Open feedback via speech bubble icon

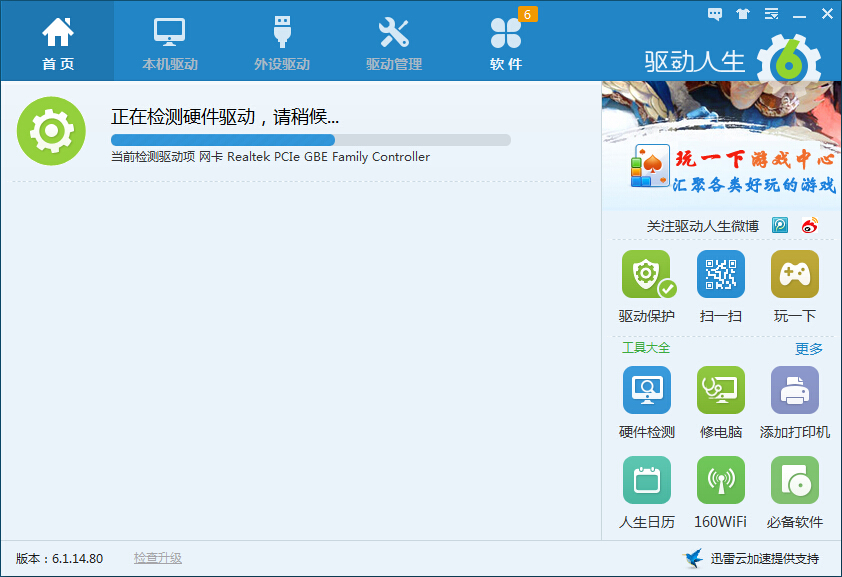pos(714,14)
